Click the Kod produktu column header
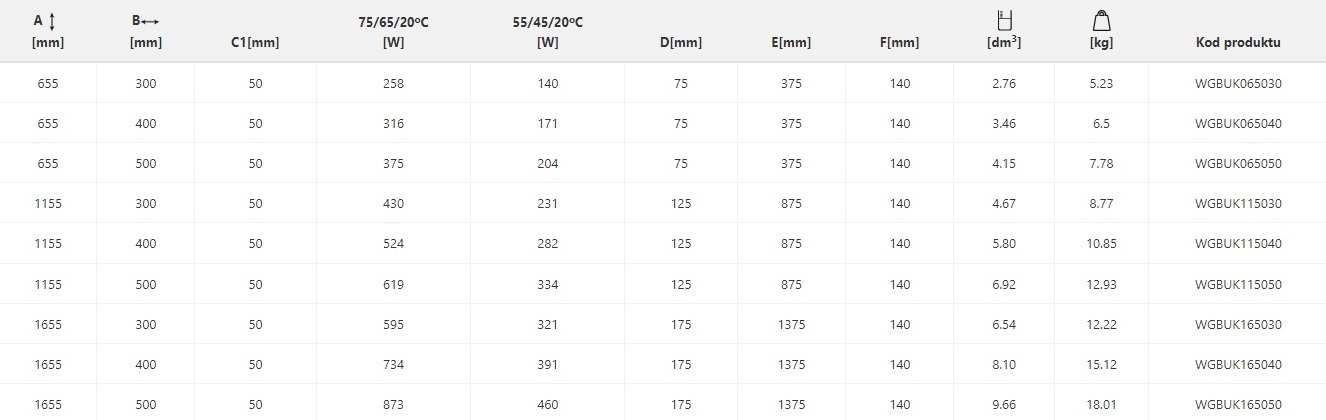 point(1238,43)
